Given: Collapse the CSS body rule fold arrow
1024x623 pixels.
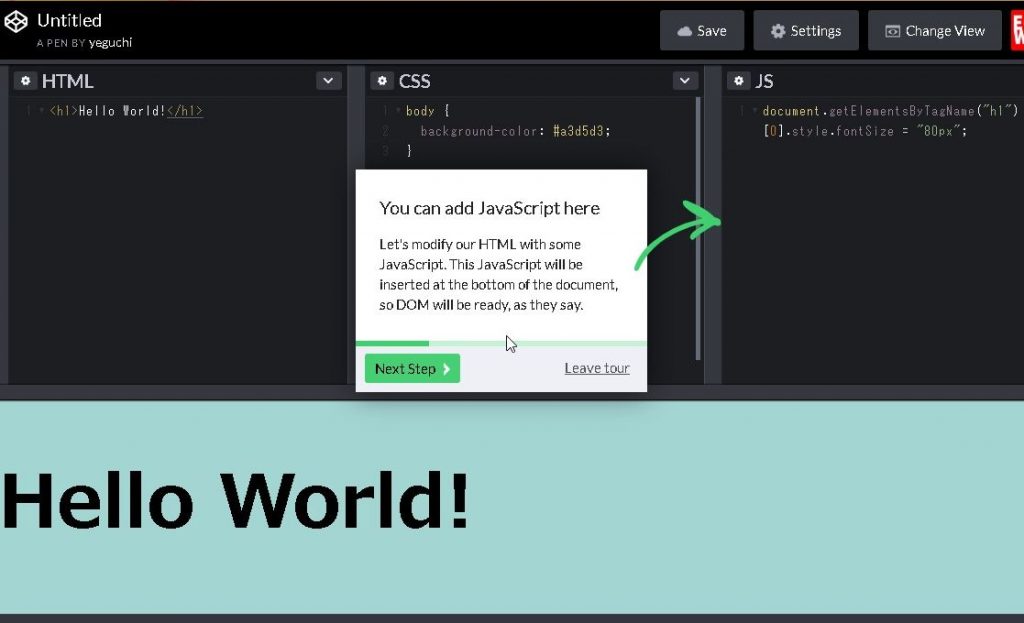Looking at the screenshot, I should (398, 111).
